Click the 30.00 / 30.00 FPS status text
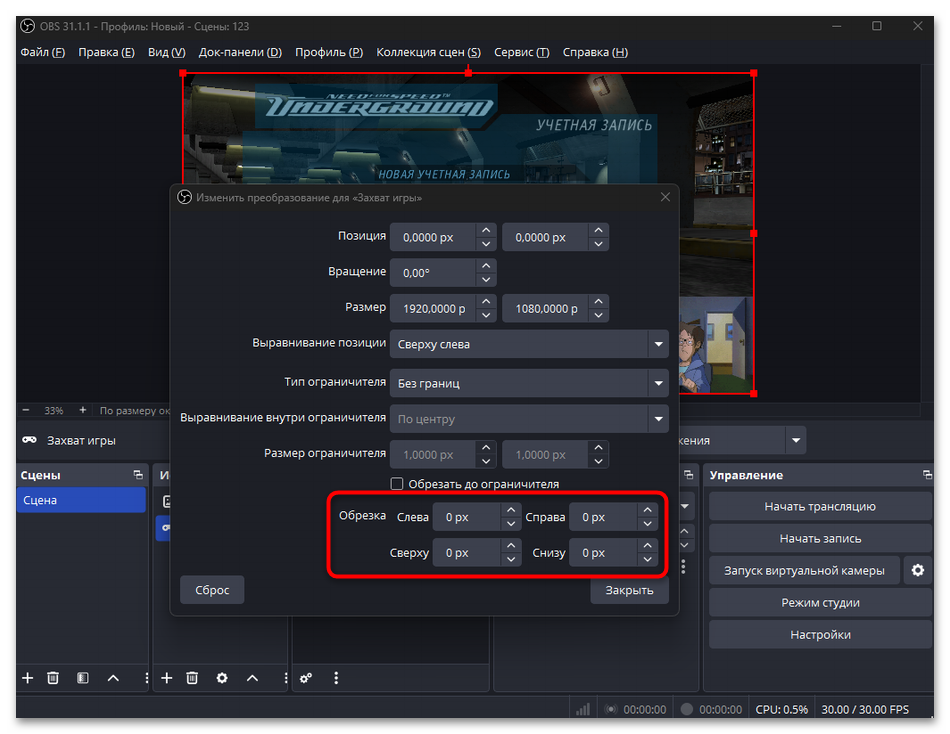The width and height of the screenshot is (950, 734). 865,709
